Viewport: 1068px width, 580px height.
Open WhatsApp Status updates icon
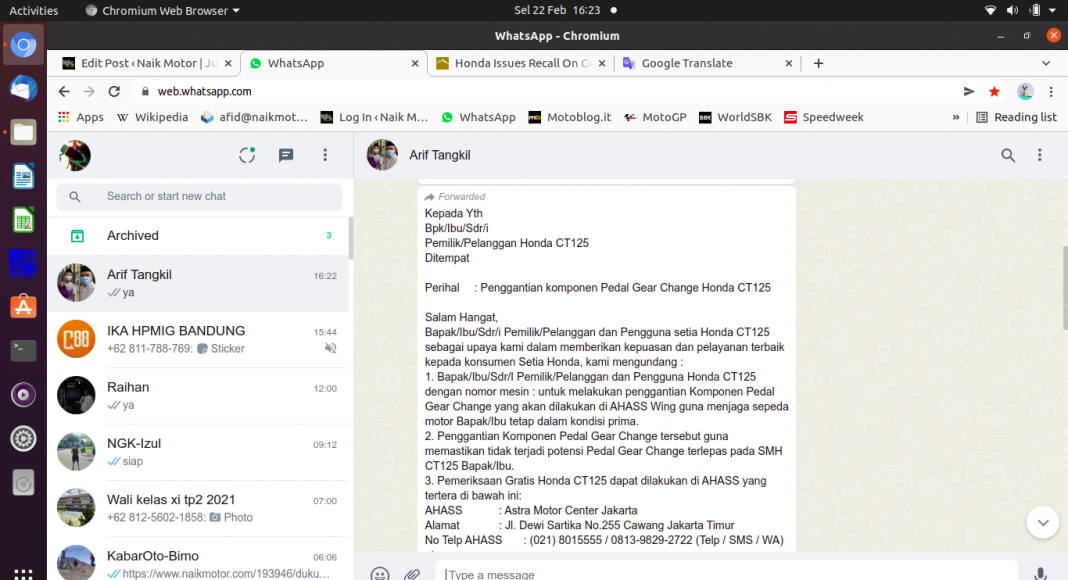(x=247, y=155)
